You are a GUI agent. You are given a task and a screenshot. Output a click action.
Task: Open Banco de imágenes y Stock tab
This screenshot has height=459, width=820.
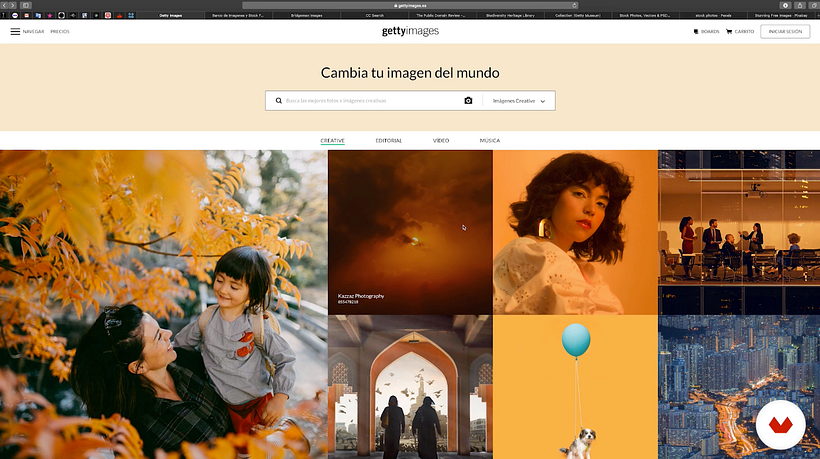tap(238, 16)
